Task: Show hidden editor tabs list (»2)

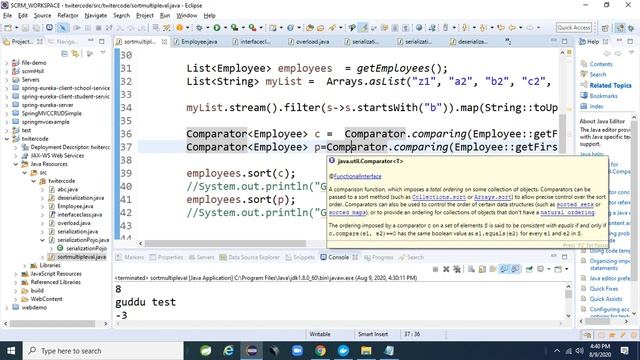Action: (508, 41)
